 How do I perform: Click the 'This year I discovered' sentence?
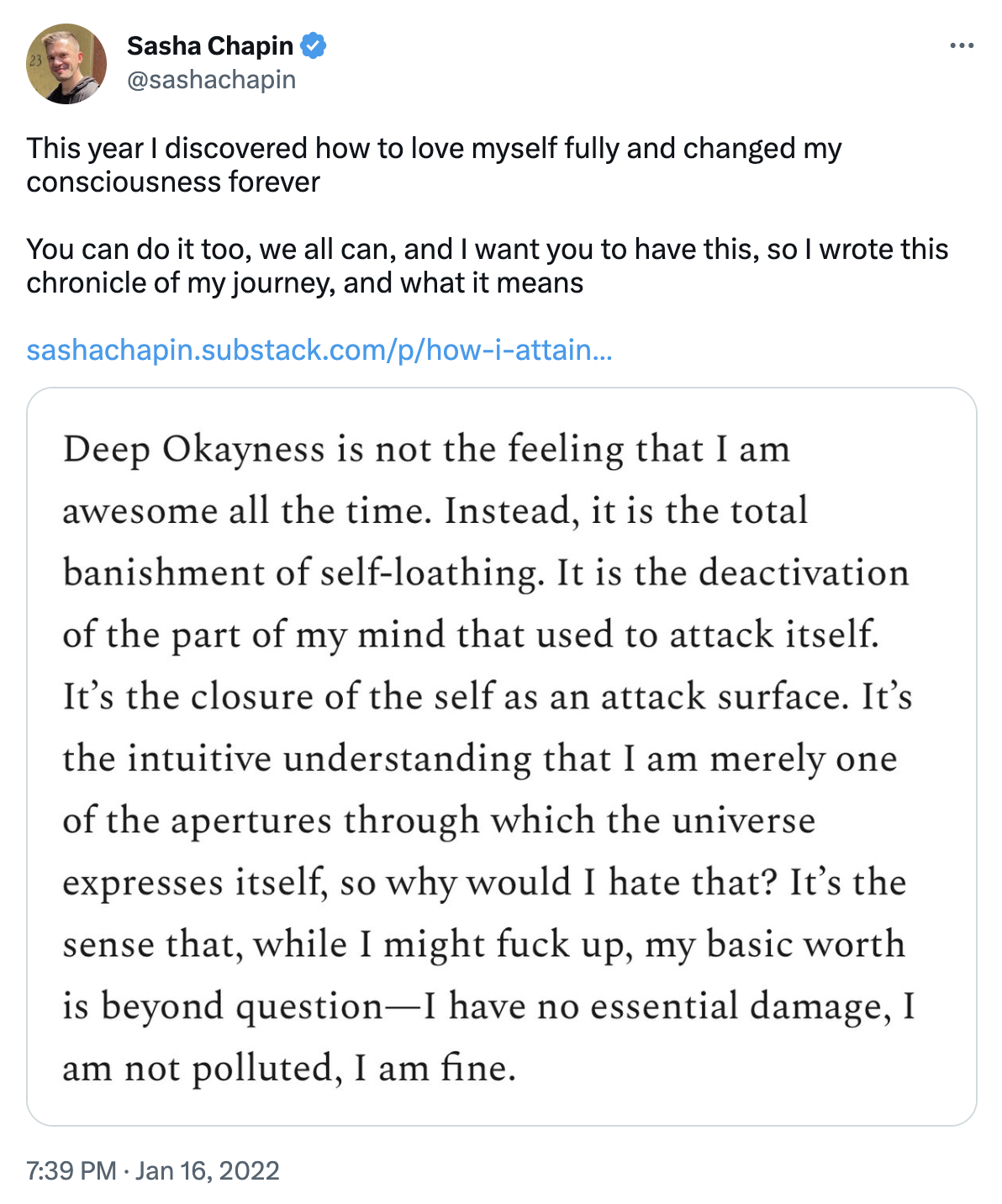tap(434, 165)
